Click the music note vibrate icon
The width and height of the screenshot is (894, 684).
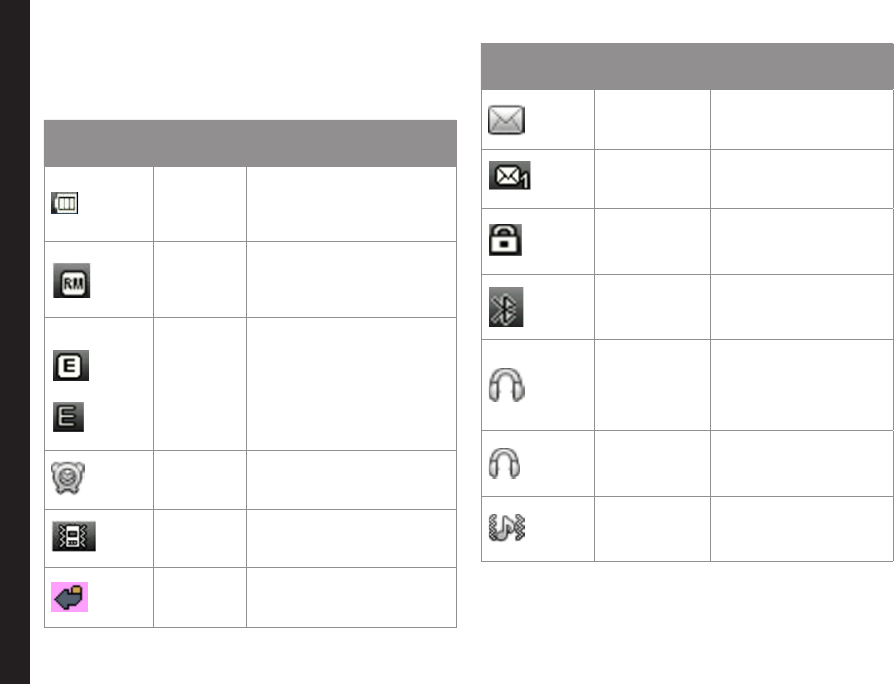507,527
